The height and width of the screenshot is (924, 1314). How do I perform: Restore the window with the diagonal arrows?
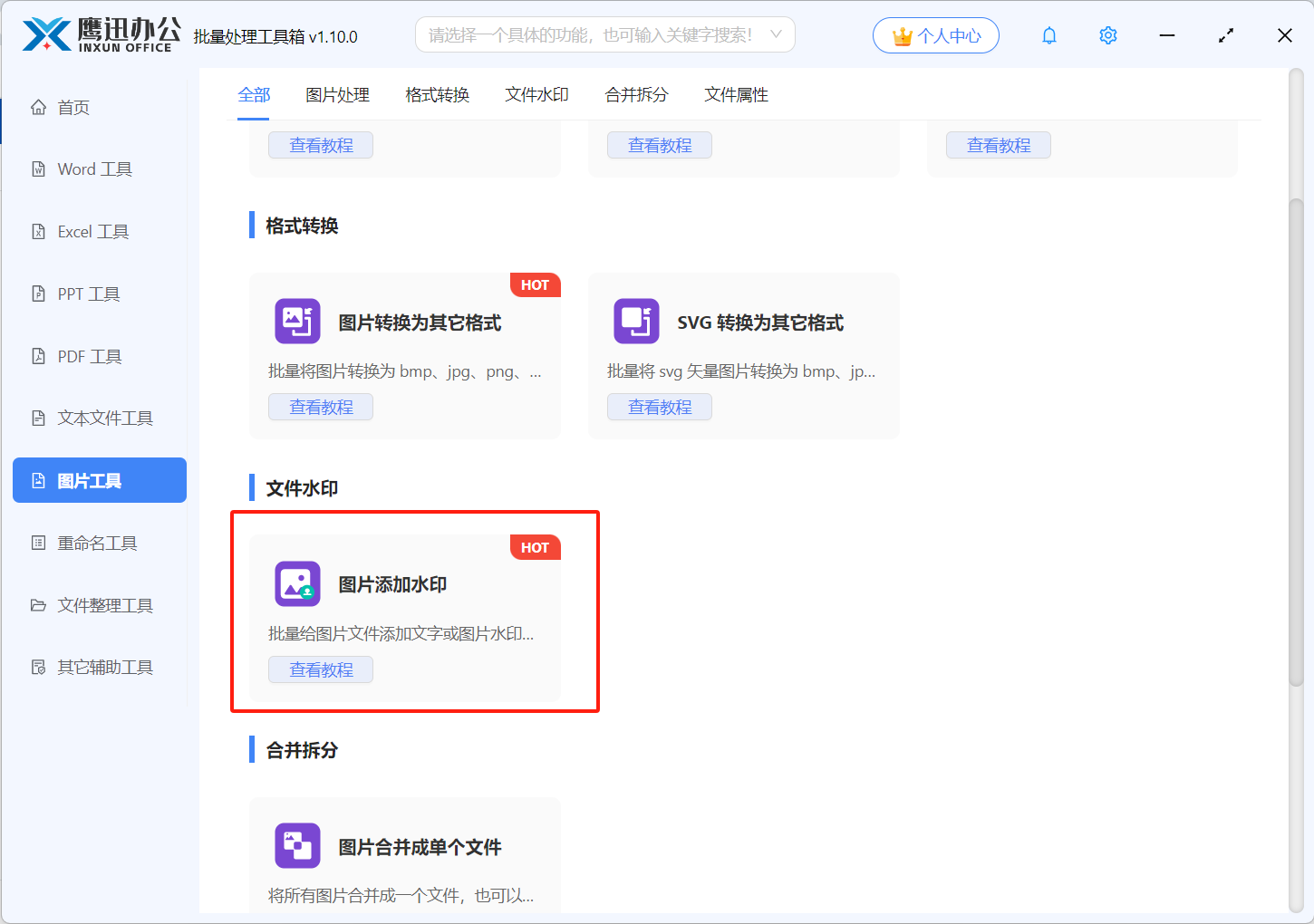[x=1226, y=35]
